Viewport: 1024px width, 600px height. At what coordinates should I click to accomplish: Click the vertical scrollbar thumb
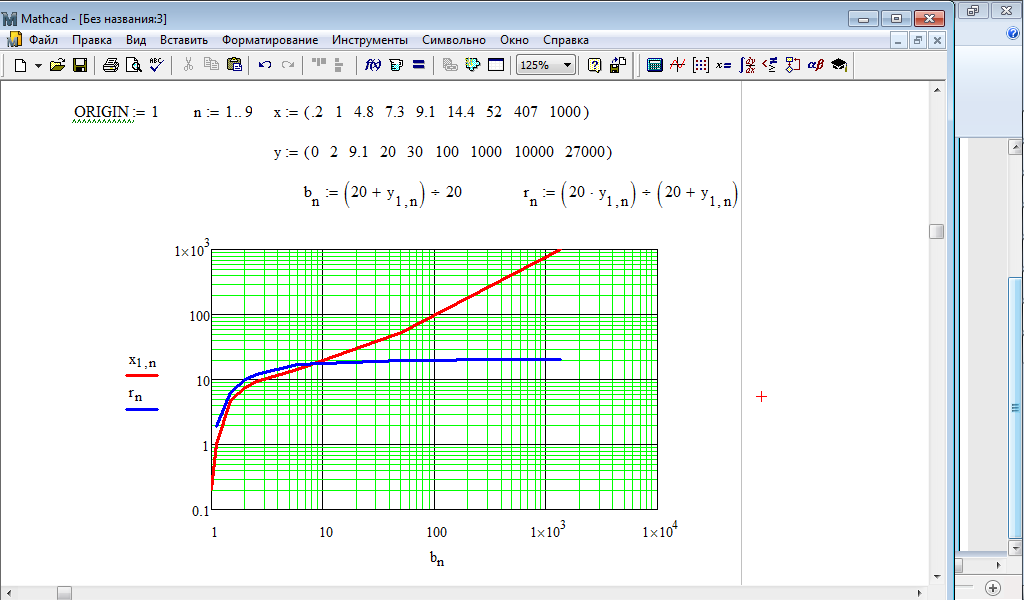click(936, 231)
